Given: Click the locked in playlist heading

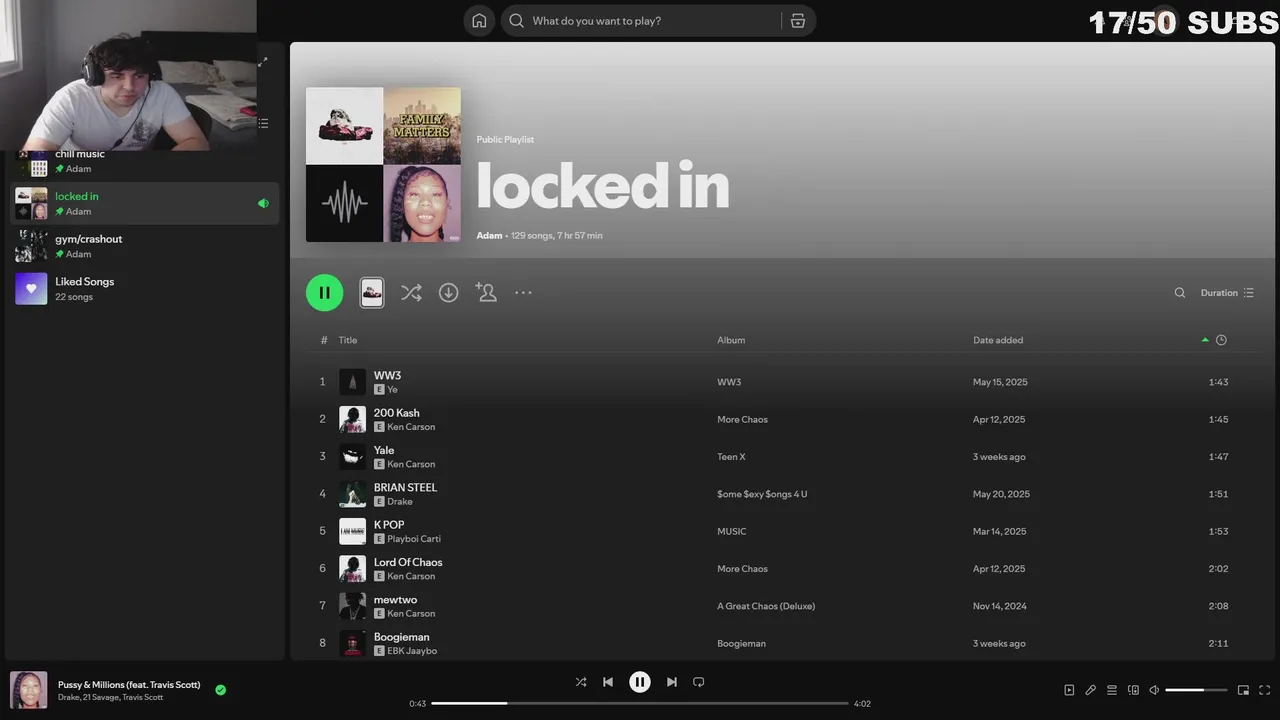Looking at the screenshot, I should (603, 187).
